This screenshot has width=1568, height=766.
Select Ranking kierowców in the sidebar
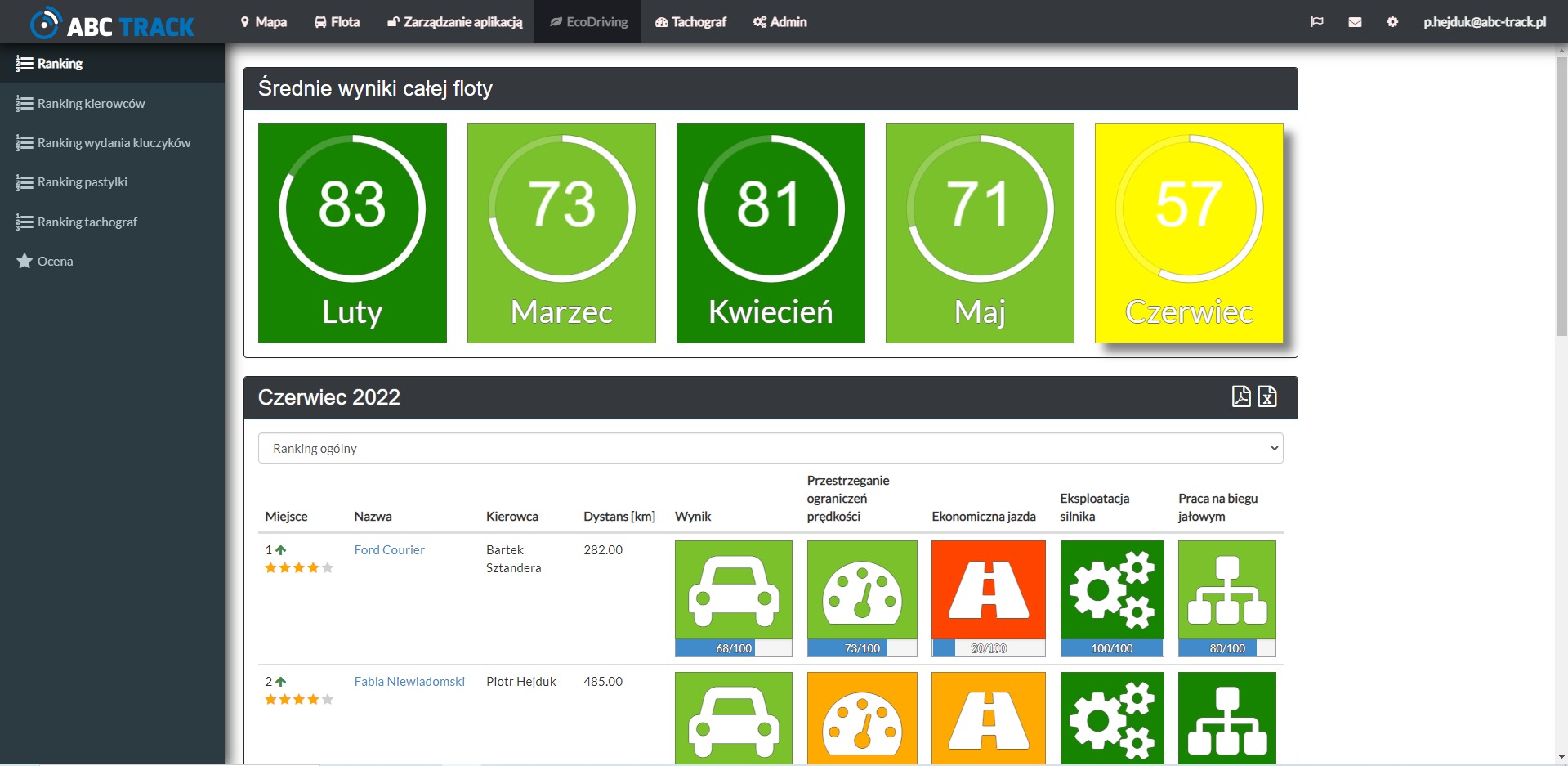coord(91,104)
